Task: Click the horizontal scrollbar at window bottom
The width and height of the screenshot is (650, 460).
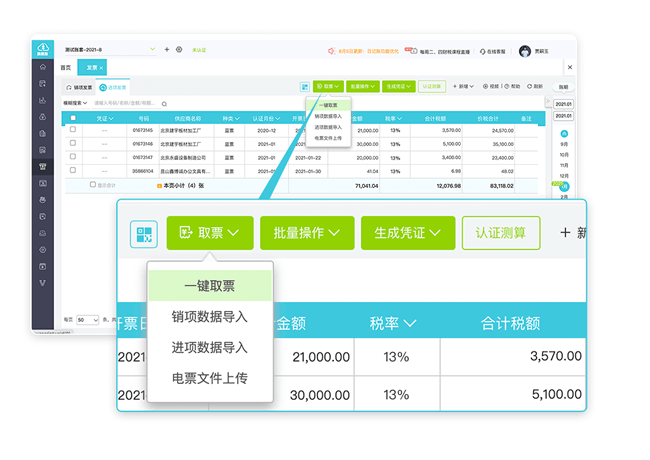Action: (x=53, y=332)
